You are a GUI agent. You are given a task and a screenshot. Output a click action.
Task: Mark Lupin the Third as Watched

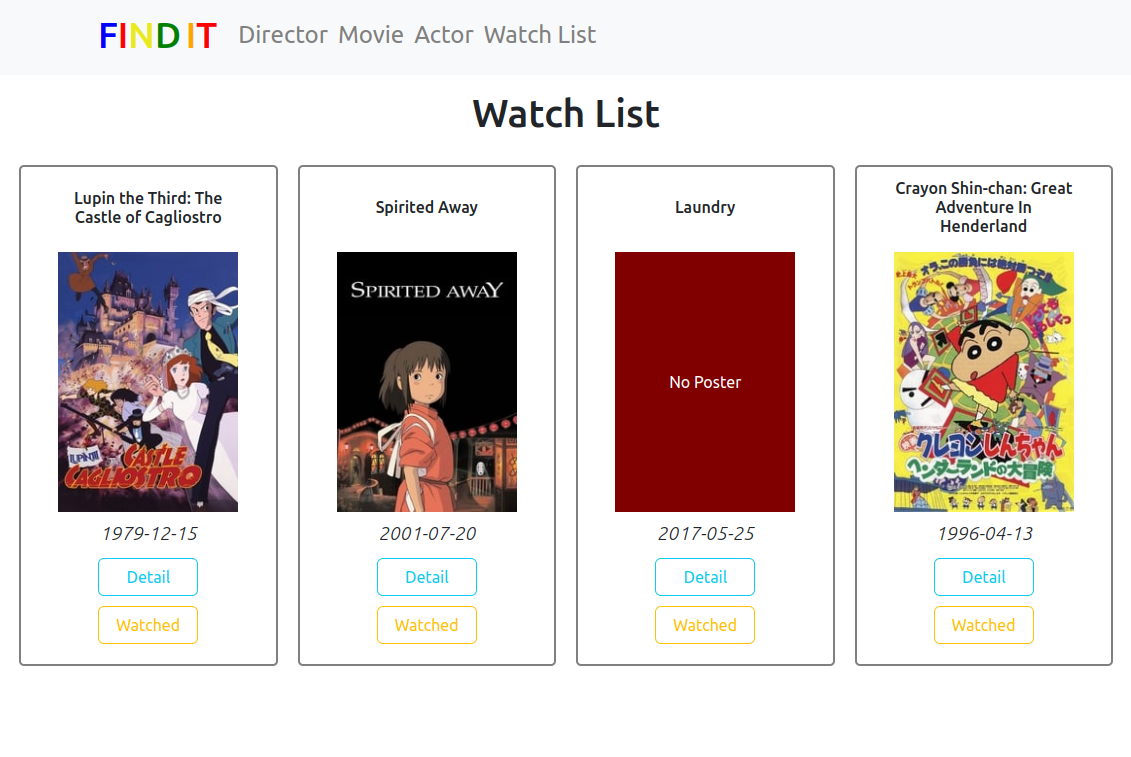pyautogui.click(x=148, y=624)
